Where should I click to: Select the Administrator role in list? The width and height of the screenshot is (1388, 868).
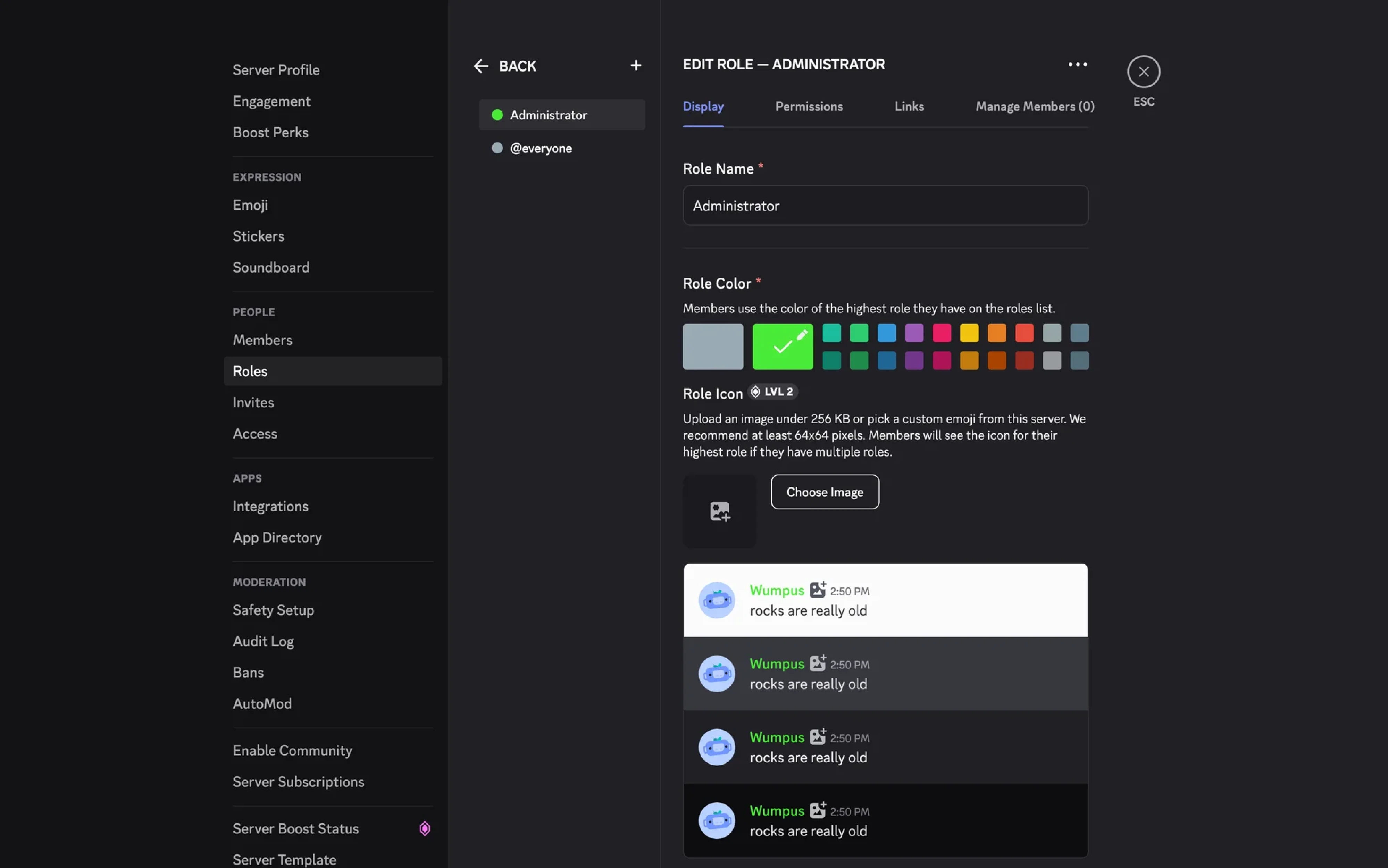[562, 115]
